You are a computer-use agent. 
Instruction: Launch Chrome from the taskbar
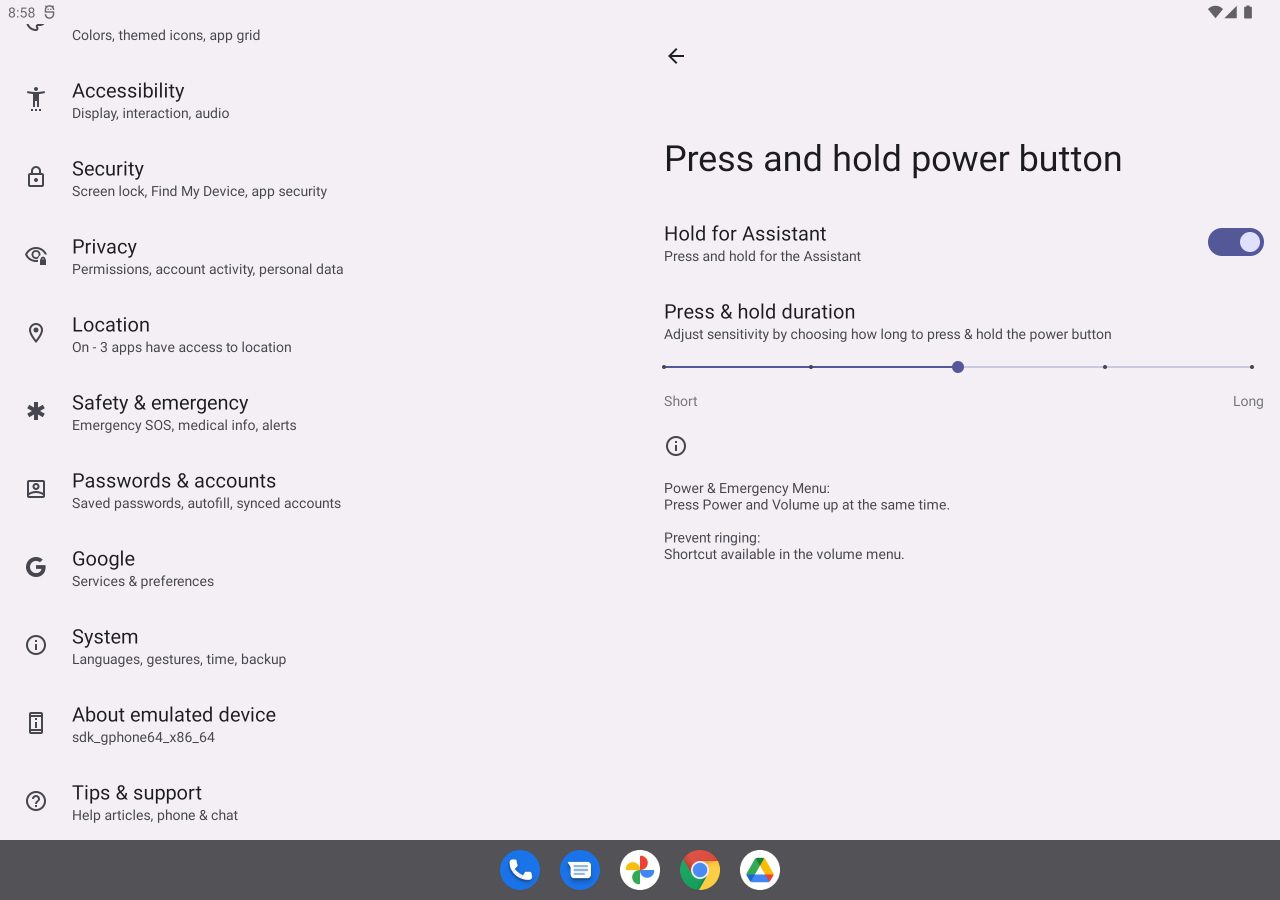pyautogui.click(x=700, y=870)
